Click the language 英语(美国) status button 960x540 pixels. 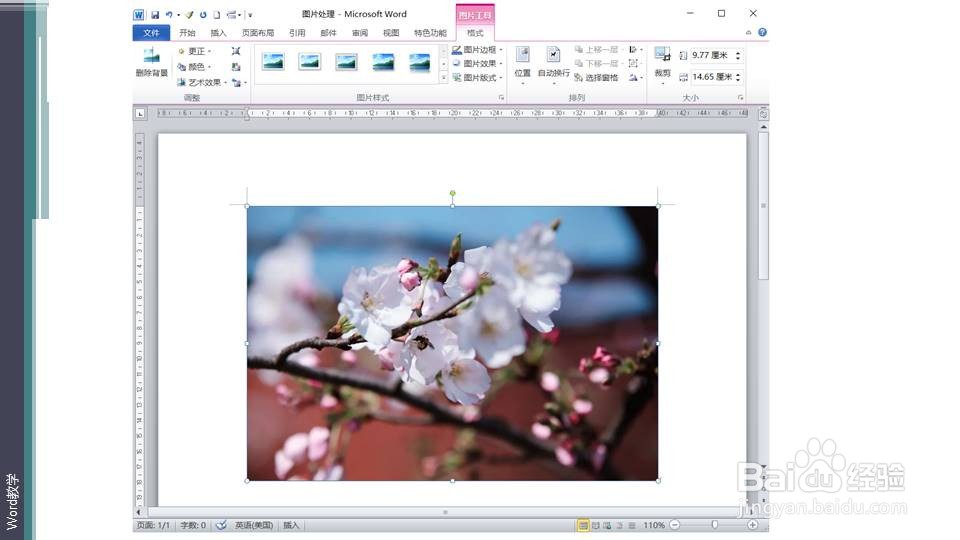pos(253,525)
